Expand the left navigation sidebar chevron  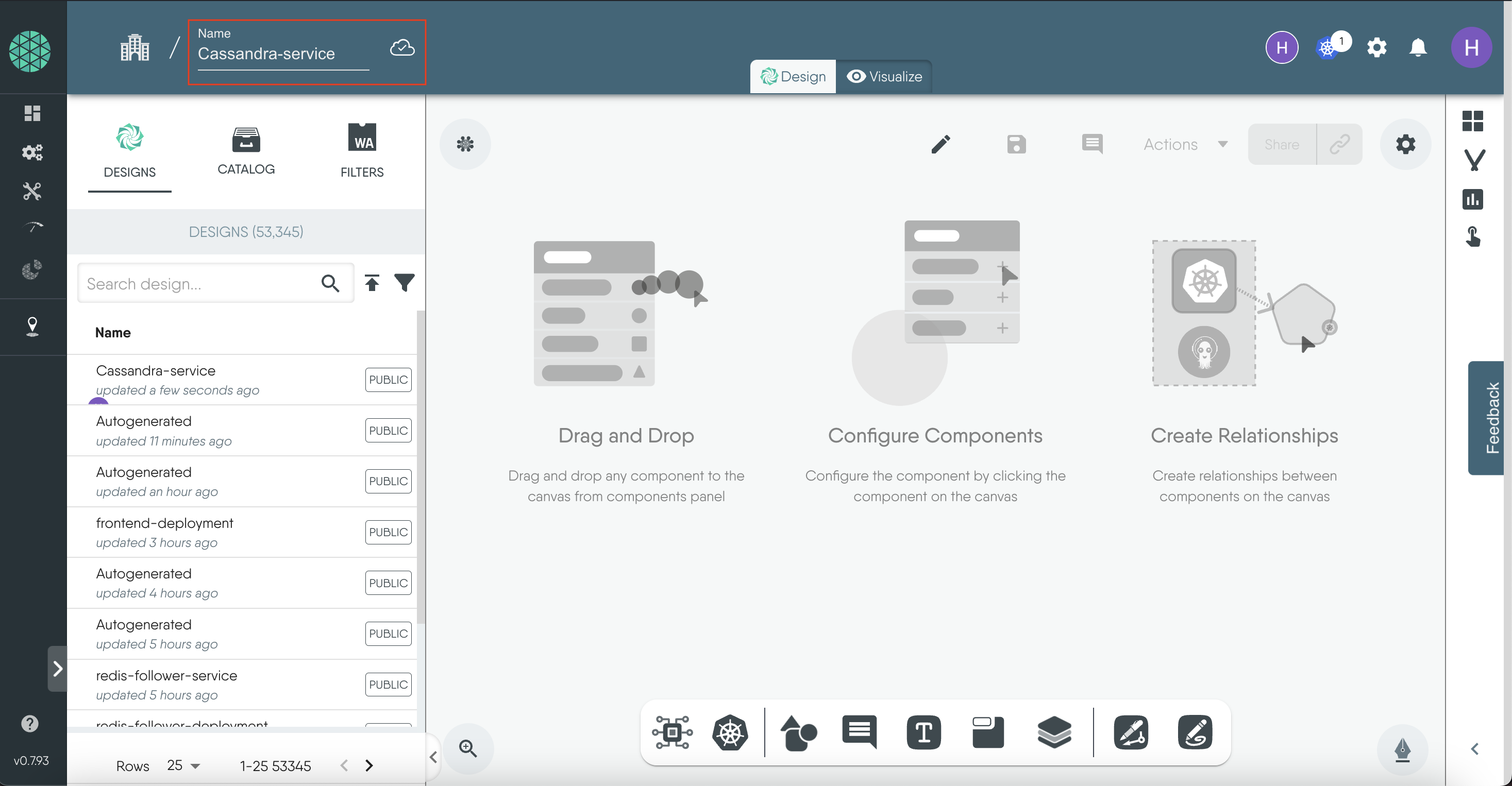point(58,669)
